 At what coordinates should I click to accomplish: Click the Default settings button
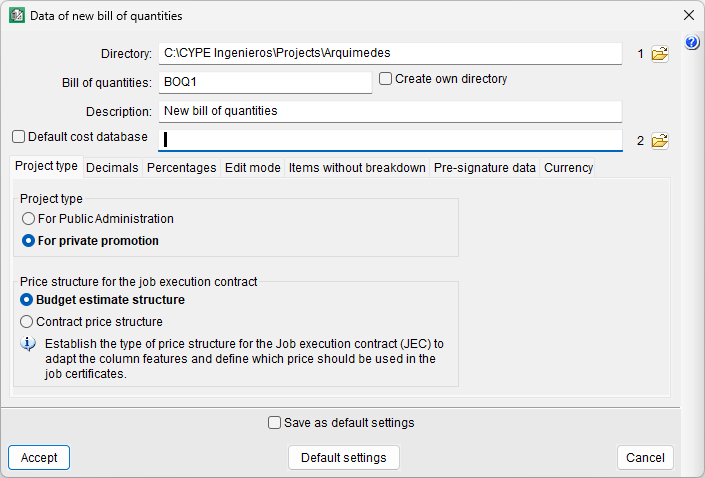point(344,458)
